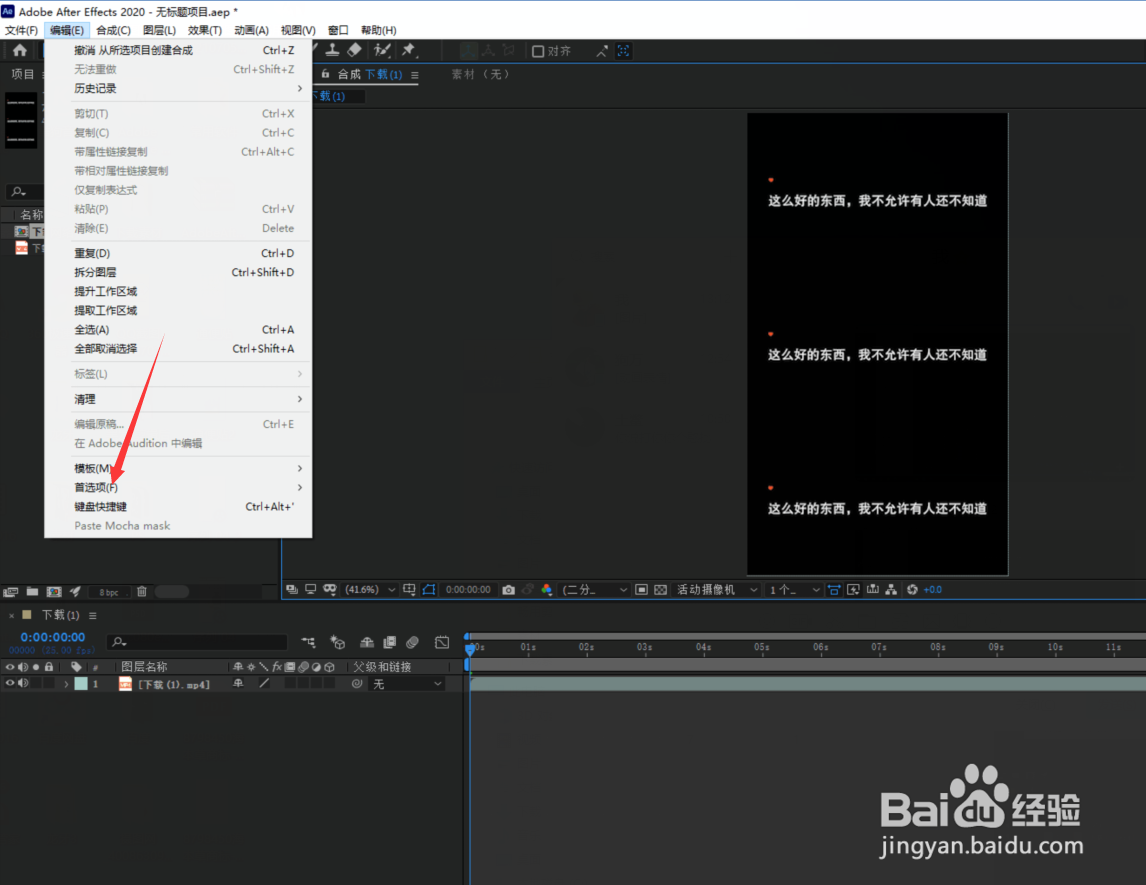
Task: Open the Graph Editor
Action: 442,642
